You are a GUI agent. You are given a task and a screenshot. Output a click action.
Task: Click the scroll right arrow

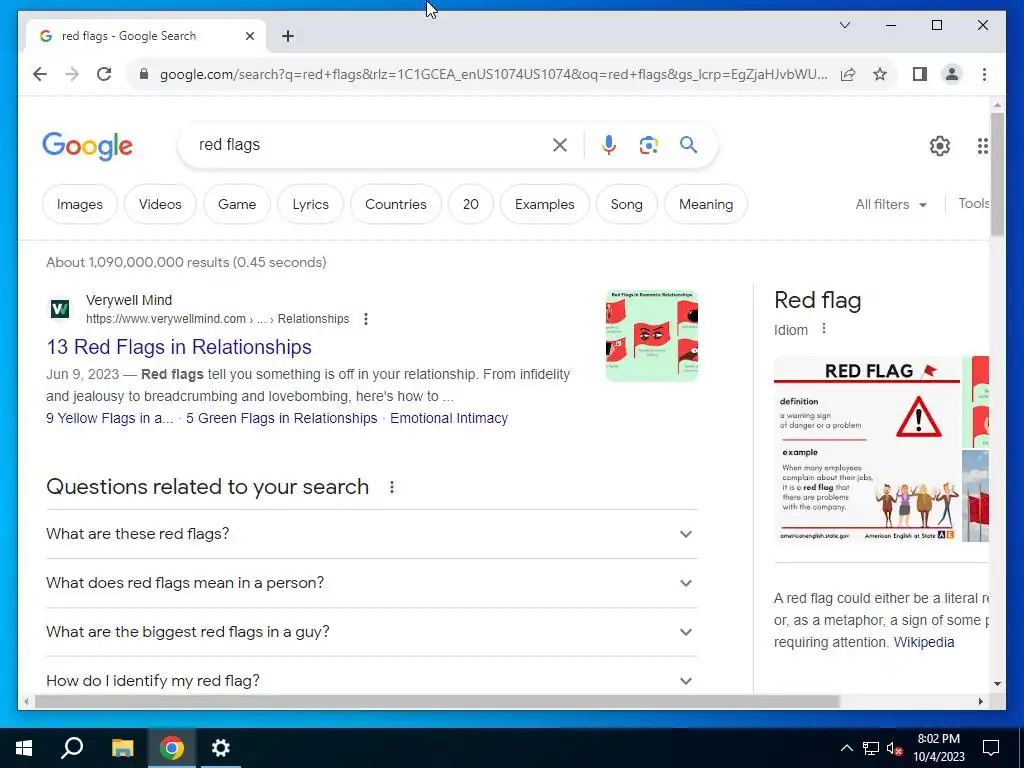[980, 701]
